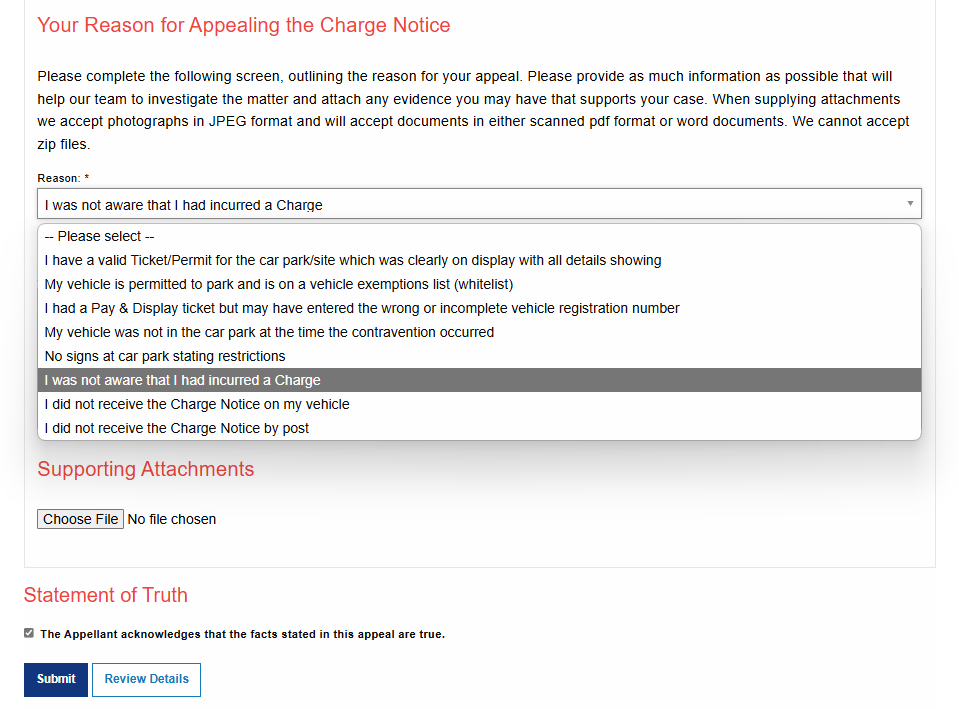
Task: Choose 'did not receive Charge Notice on my vehicle'
Action: [479, 404]
